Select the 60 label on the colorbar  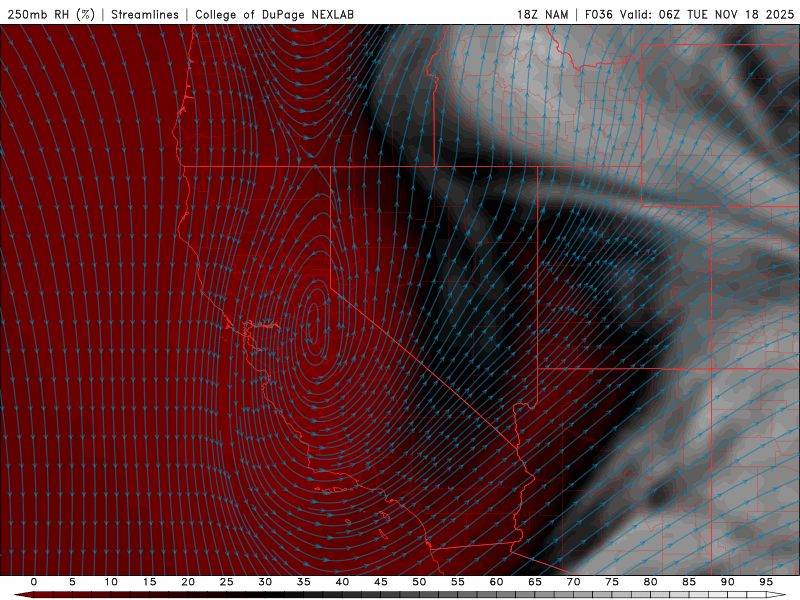point(496,582)
